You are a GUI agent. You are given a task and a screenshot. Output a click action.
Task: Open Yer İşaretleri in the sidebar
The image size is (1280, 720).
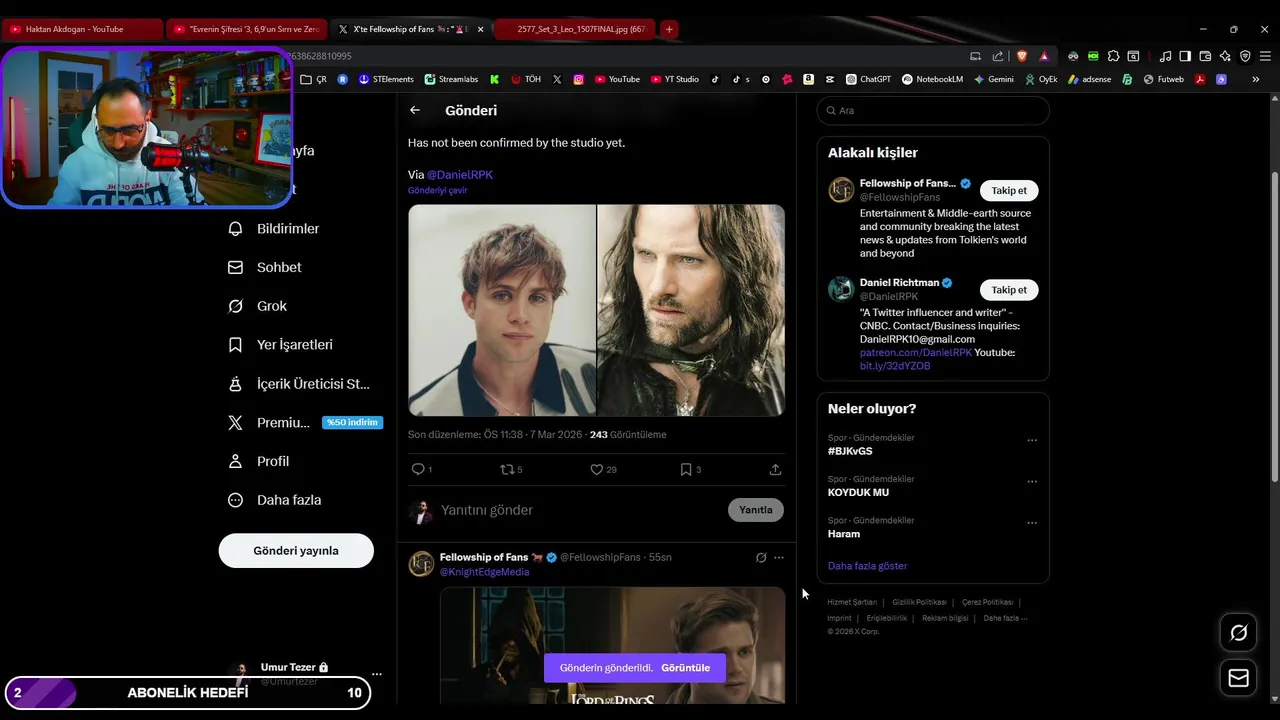(x=281, y=345)
